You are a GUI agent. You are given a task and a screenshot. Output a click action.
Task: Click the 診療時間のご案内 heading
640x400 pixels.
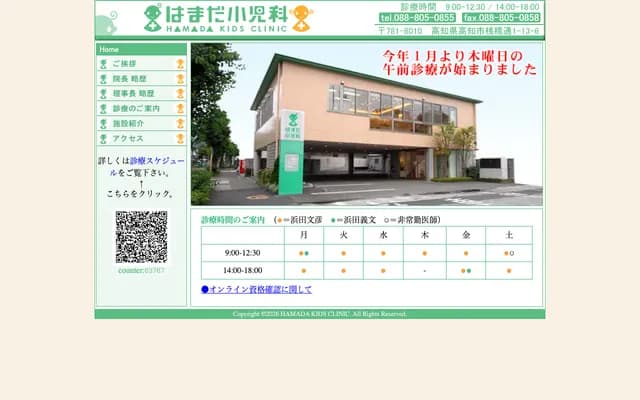[x=233, y=220]
